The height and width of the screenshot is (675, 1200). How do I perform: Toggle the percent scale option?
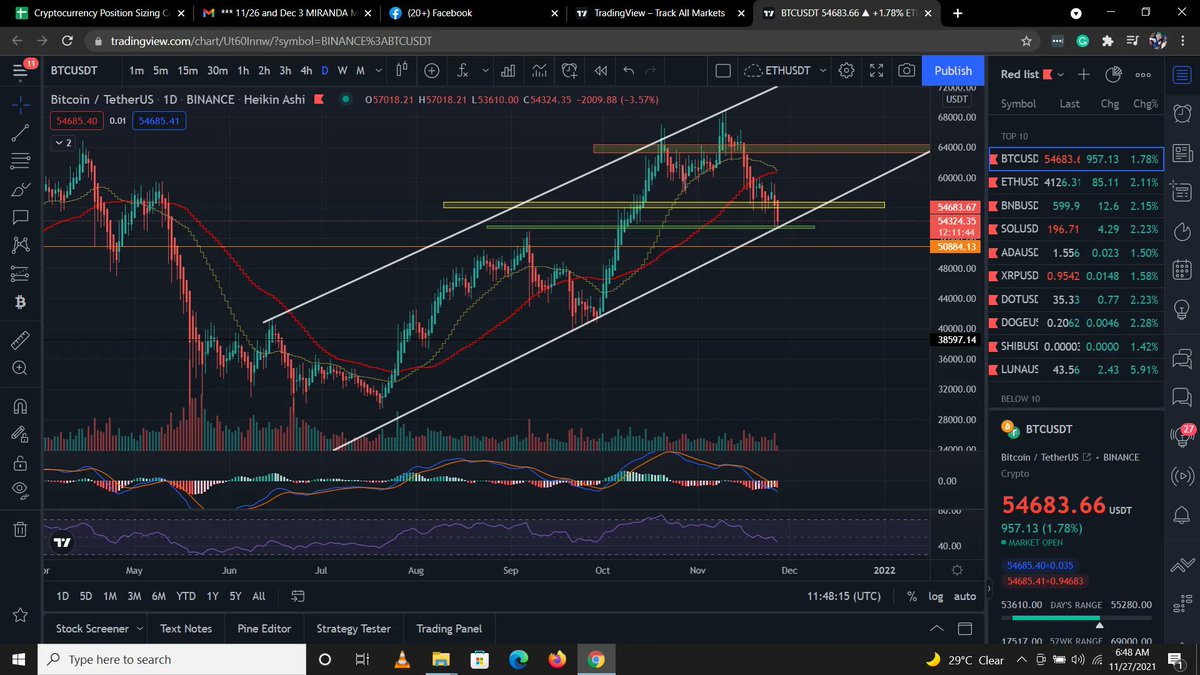point(912,596)
